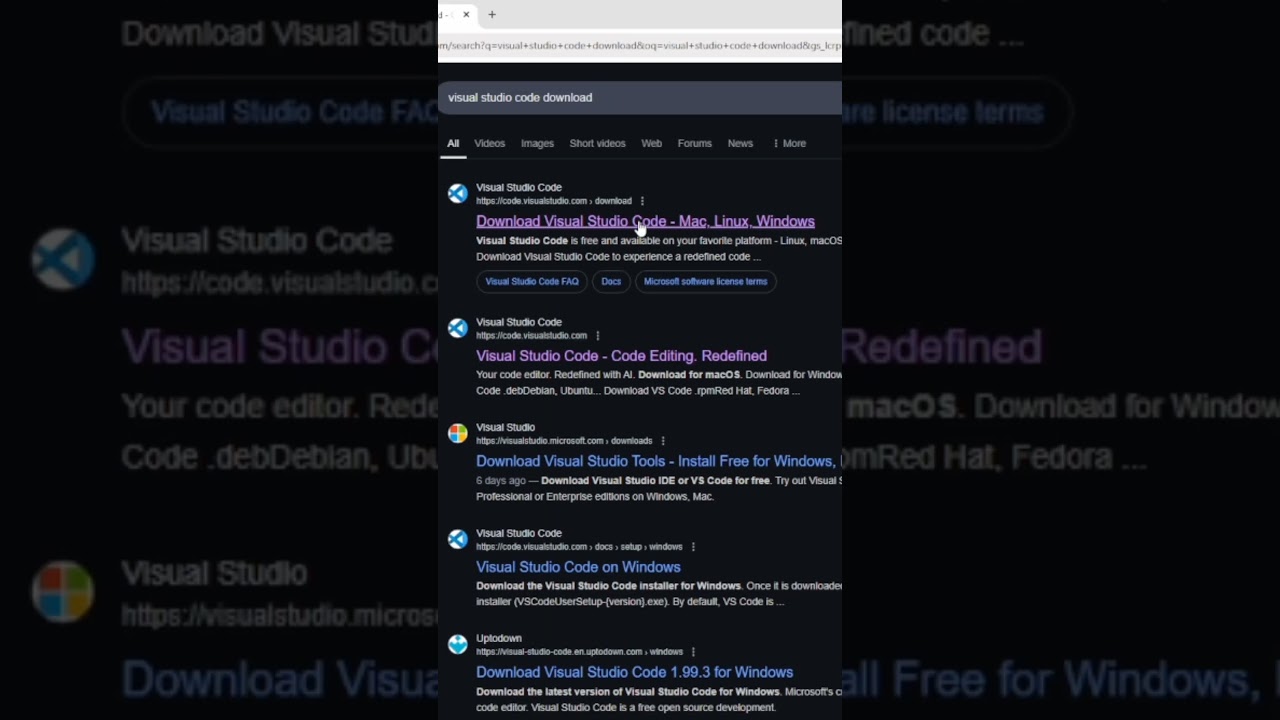
Task: Expand the More search filters menu
Action: [789, 143]
